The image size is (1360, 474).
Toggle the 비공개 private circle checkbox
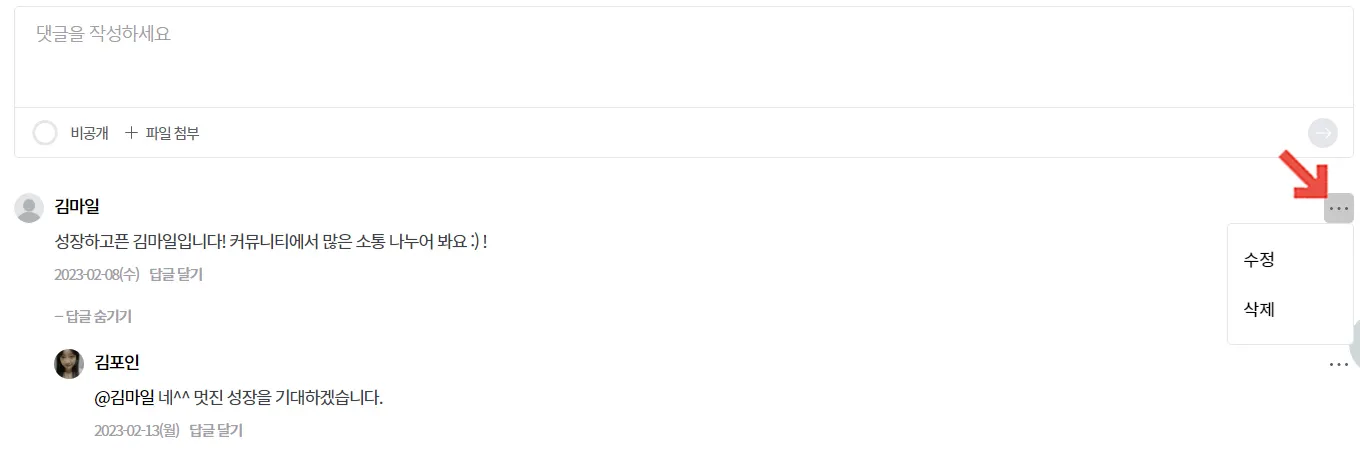[45, 133]
